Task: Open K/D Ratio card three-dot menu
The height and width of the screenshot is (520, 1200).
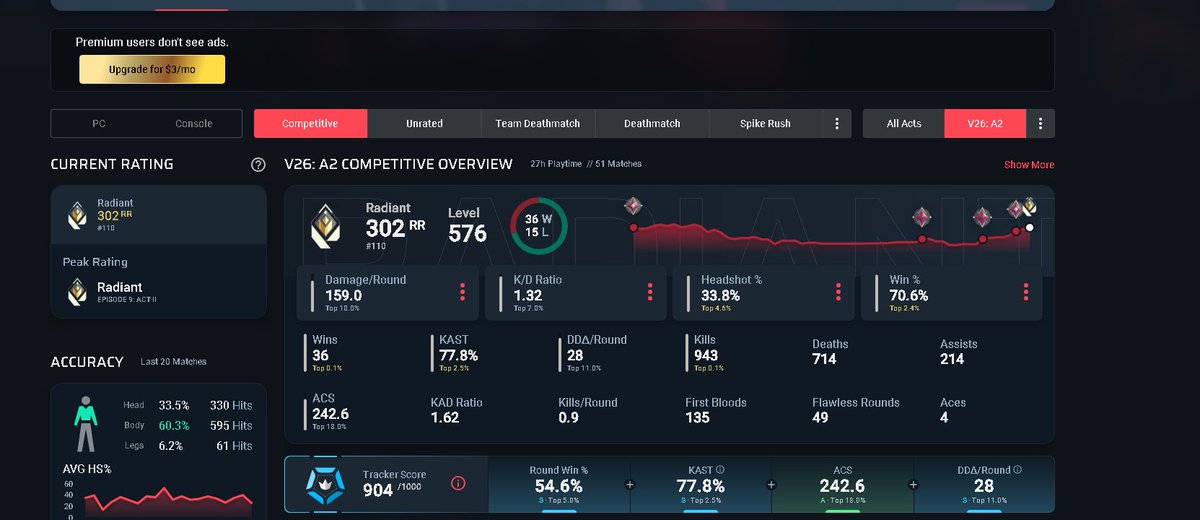Action: (650, 292)
